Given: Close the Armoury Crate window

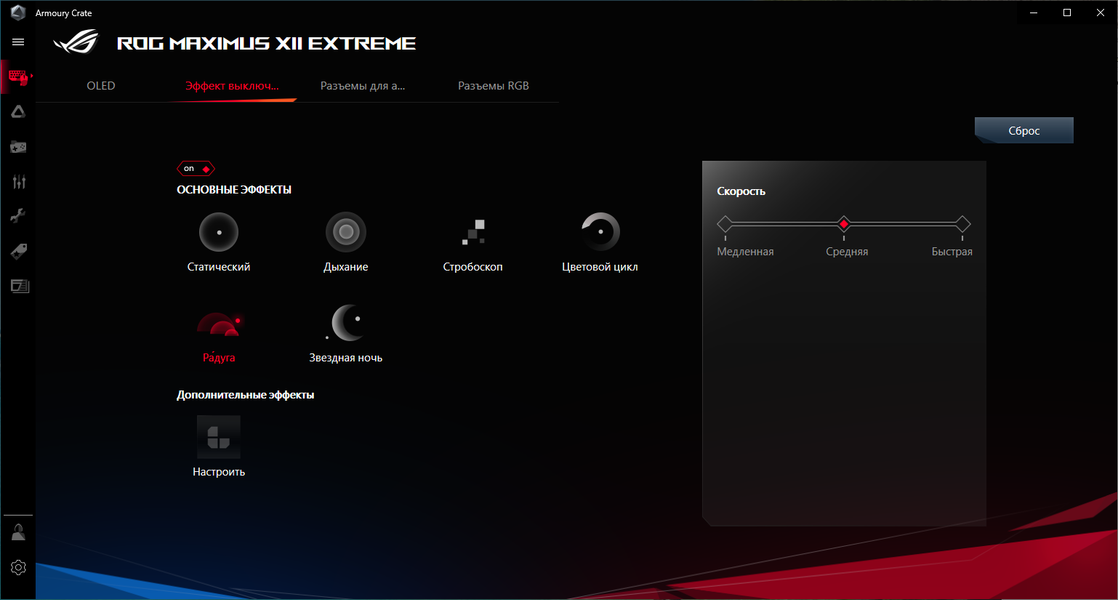Looking at the screenshot, I should tap(1100, 12).
